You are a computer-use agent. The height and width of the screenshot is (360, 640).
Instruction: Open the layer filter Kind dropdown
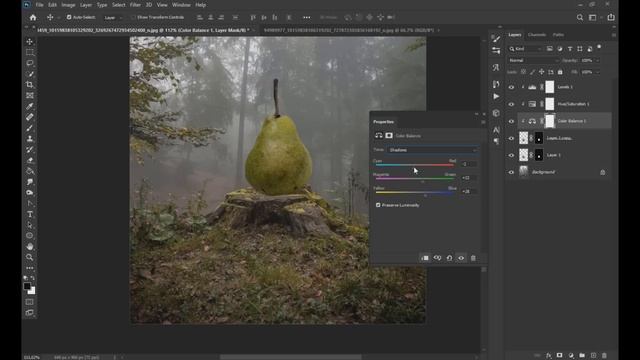point(525,49)
